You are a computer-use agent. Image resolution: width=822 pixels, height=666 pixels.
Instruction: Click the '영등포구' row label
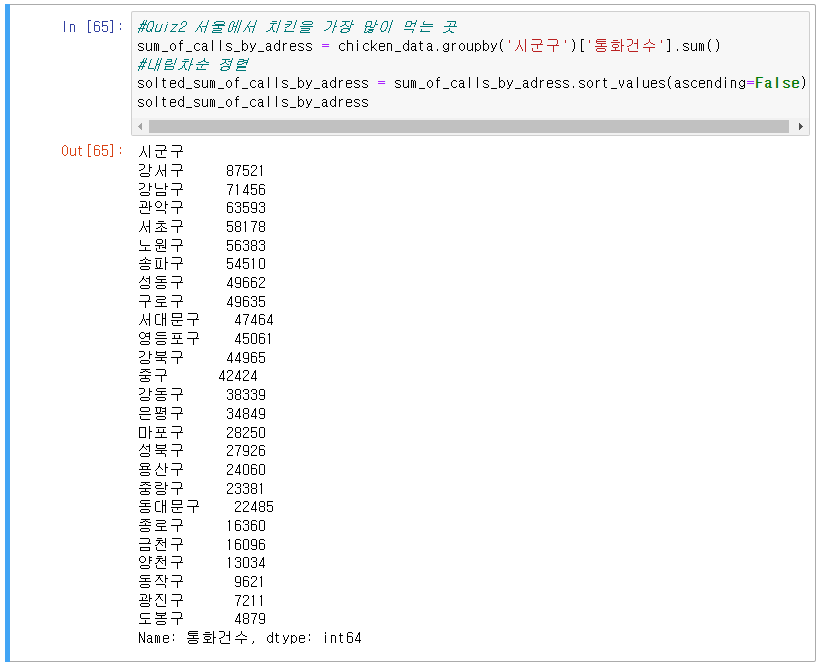[x=169, y=339]
